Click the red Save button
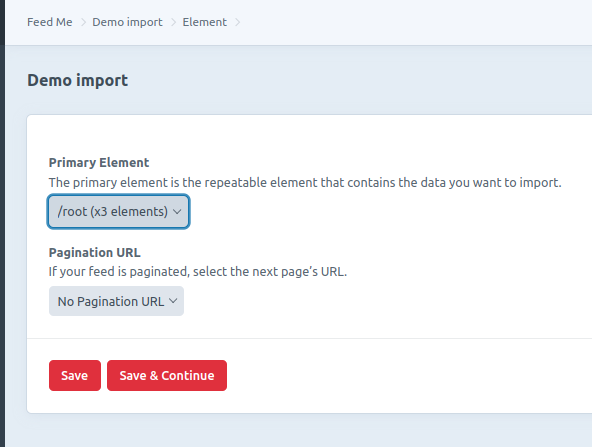Image resolution: width=592 pixels, height=447 pixels. coord(75,375)
